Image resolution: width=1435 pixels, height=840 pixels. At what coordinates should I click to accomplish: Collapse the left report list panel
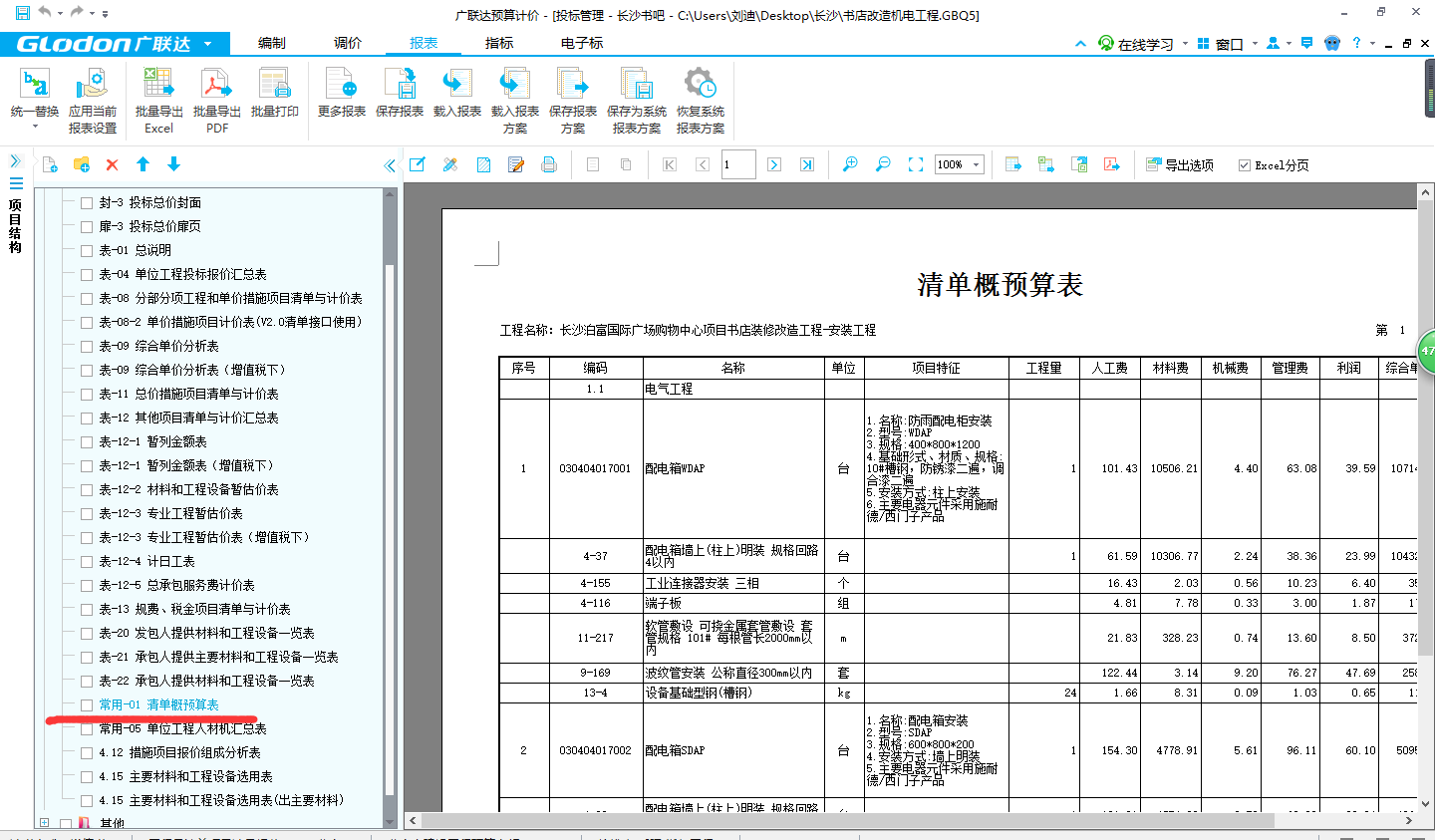pyautogui.click(x=390, y=165)
